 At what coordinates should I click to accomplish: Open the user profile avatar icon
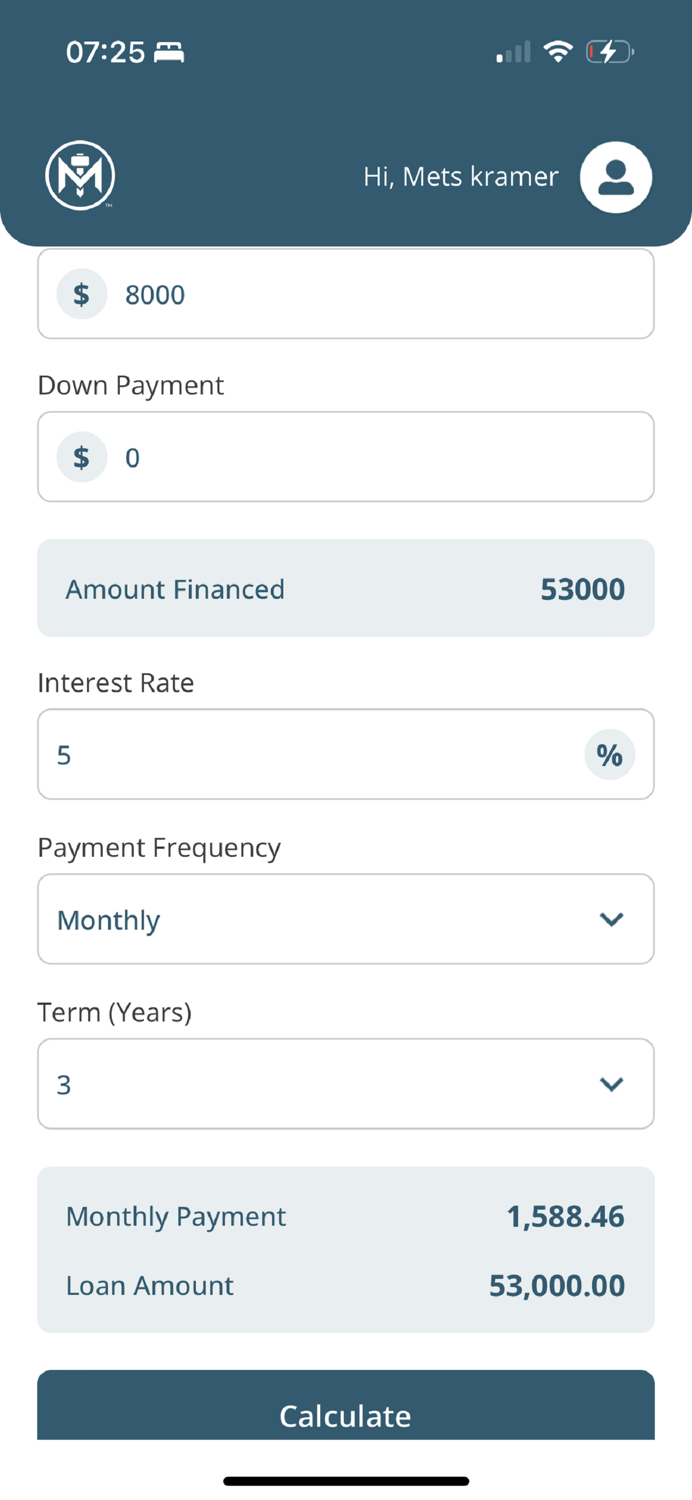pos(616,177)
